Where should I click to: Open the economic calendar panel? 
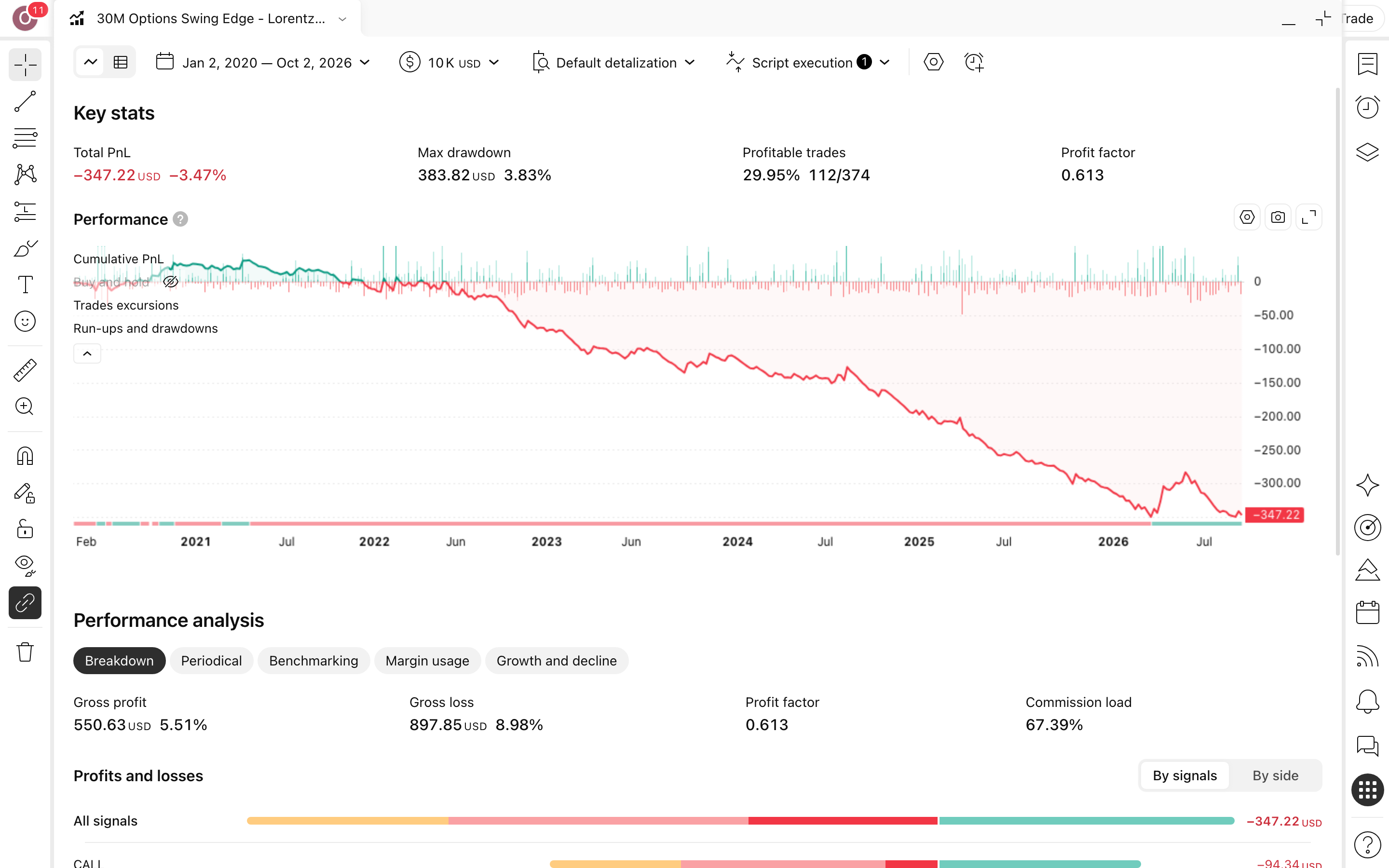coord(1367,612)
